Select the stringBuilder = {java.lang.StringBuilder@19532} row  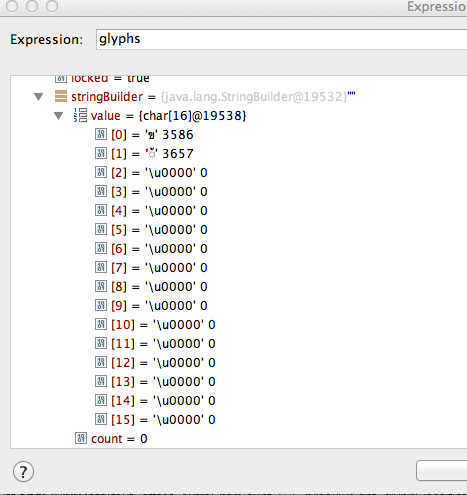pos(213,97)
